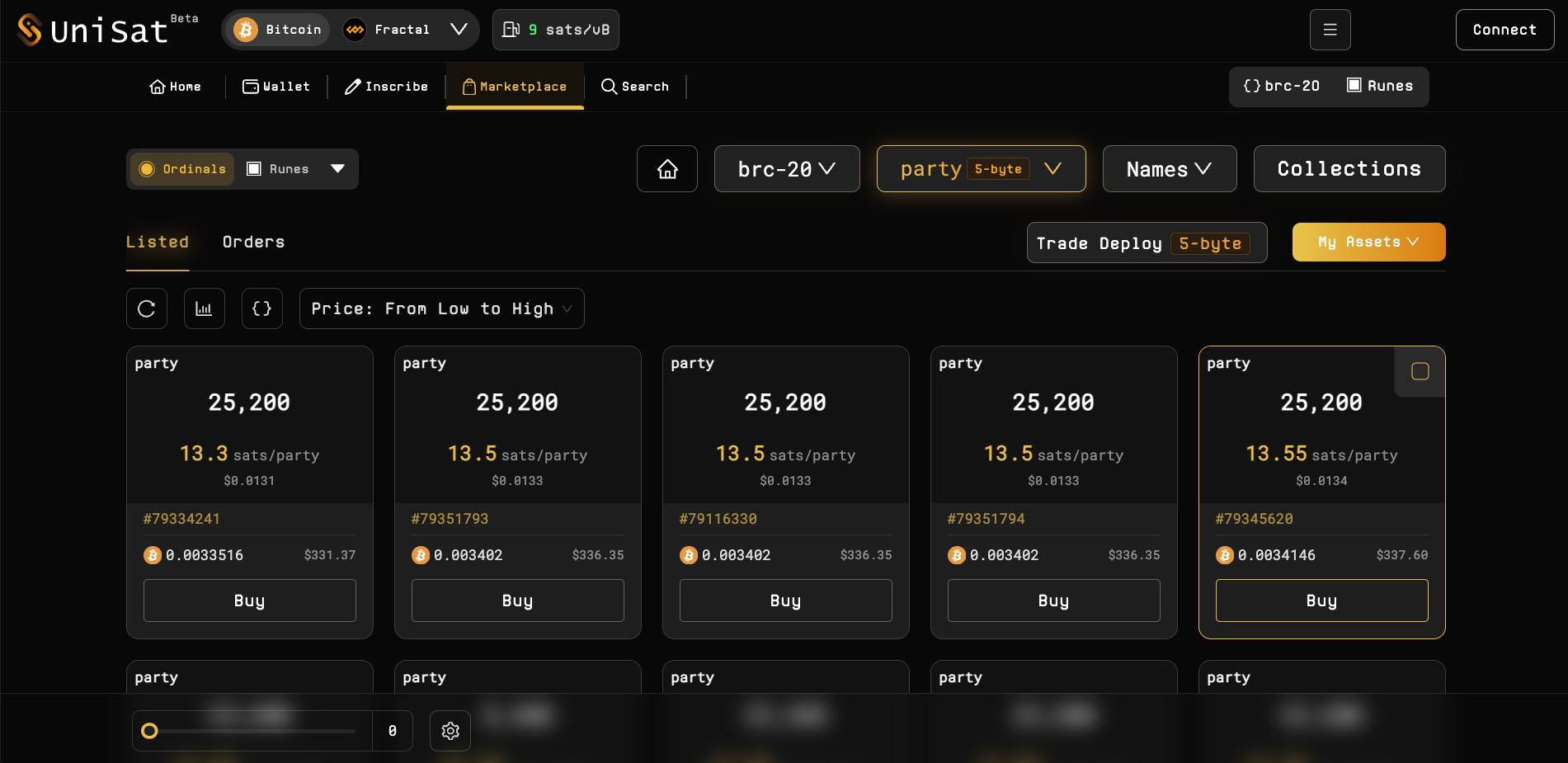This screenshot has width=1568, height=763.
Task: Select the Ordinals toggle option
Action: point(183,169)
